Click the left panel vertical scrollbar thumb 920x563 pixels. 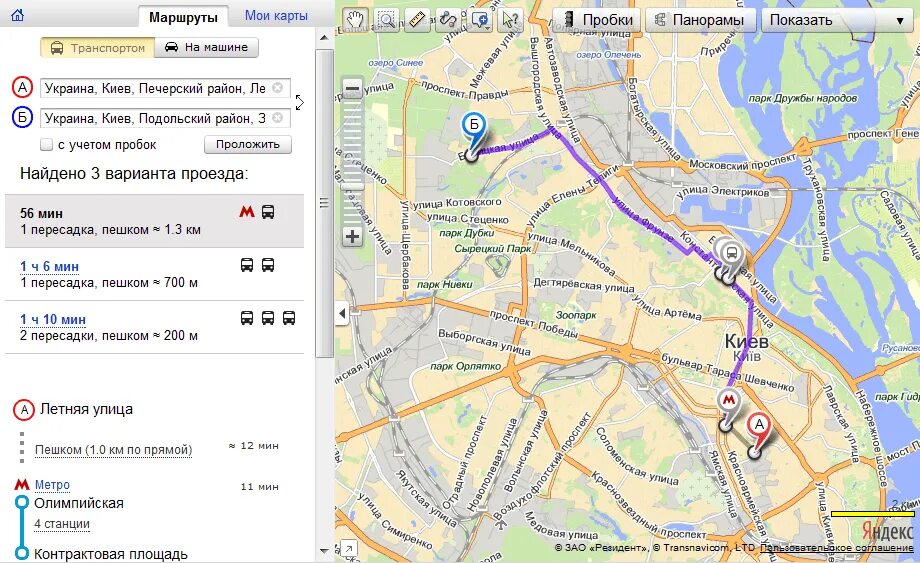(324, 204)
